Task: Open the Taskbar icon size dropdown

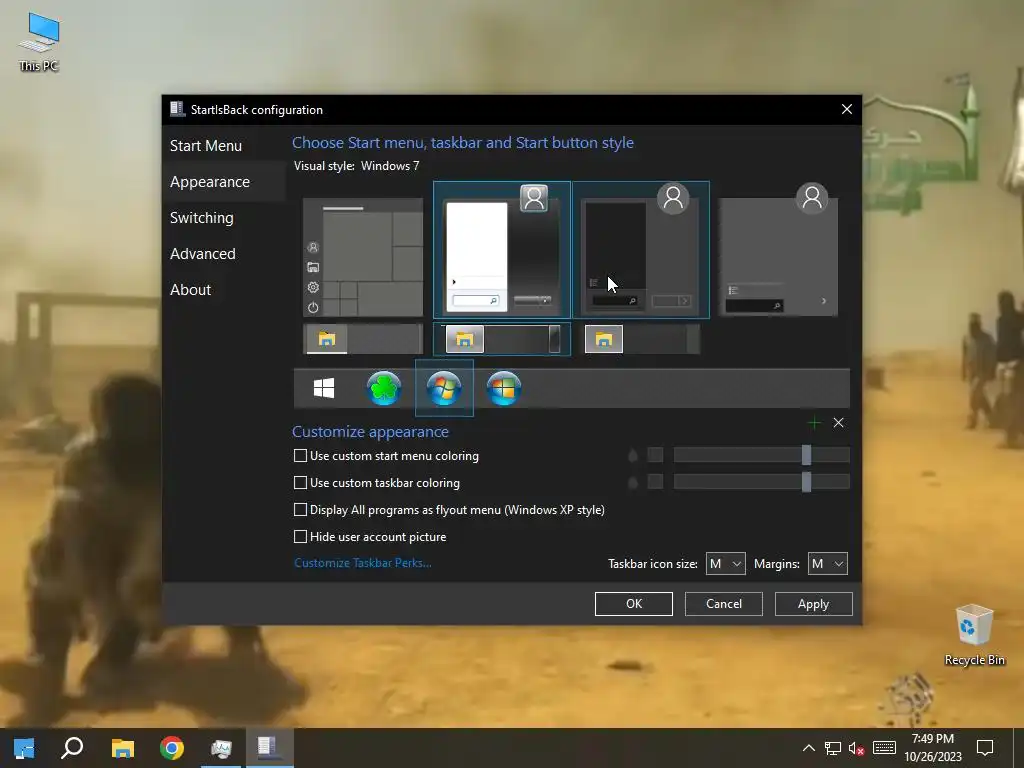Action: pyautogui.click(x=726, y=564)
